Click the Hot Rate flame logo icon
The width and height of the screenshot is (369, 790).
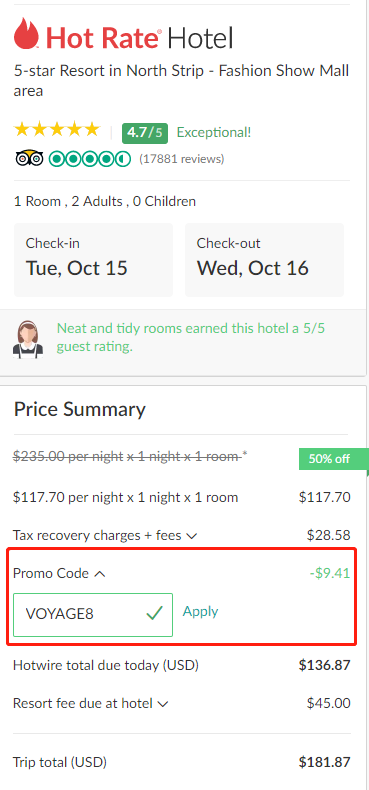point(27,33)
